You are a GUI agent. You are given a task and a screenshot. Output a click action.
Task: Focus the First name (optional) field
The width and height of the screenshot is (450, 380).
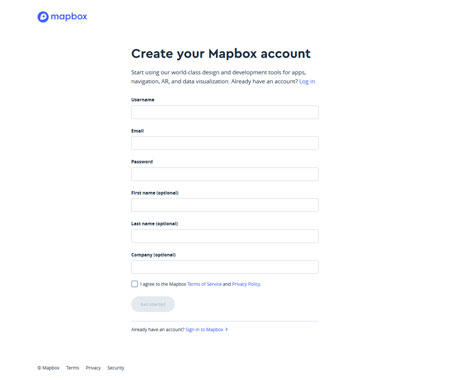point(225,205)
